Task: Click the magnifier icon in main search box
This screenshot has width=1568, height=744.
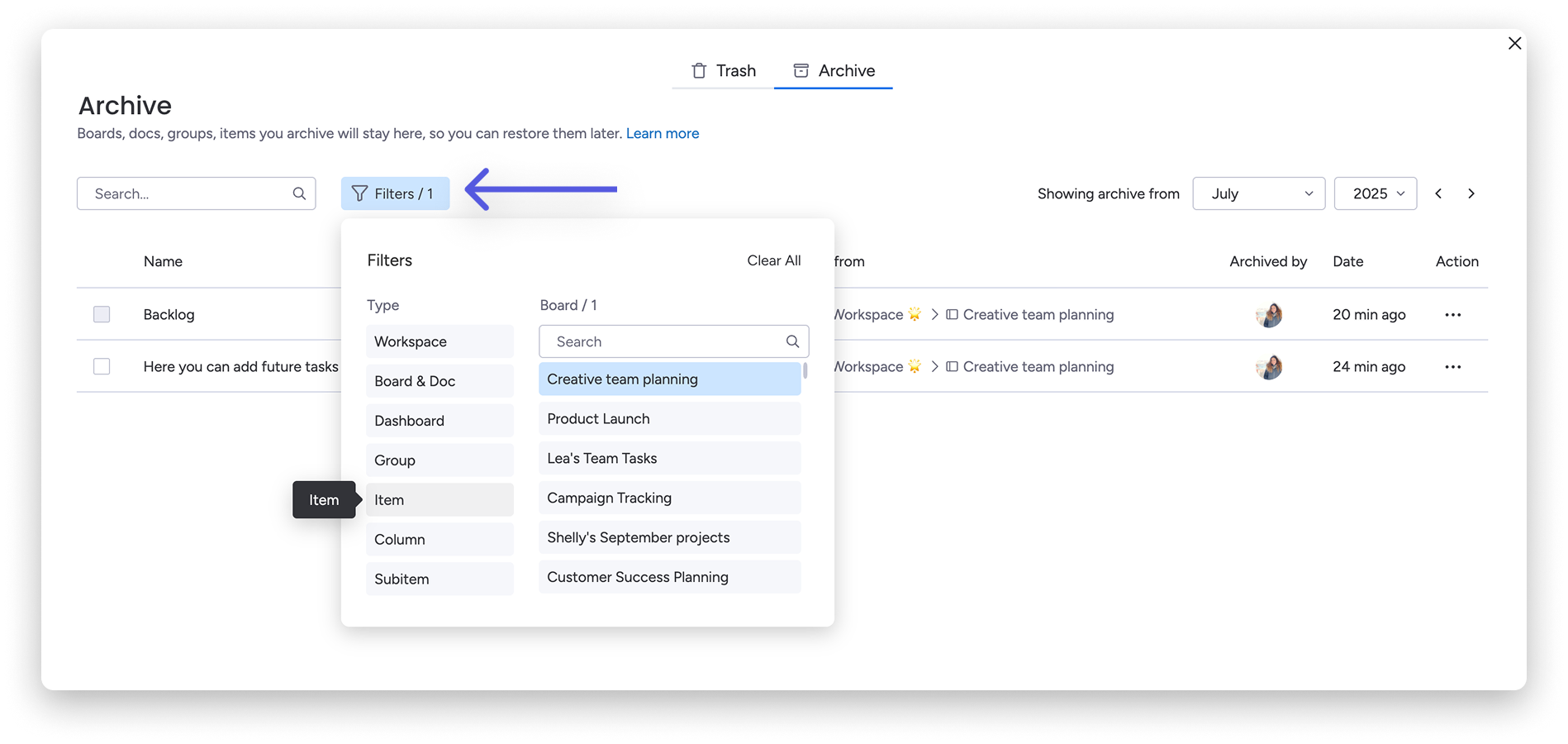Action: click(299, 193)
